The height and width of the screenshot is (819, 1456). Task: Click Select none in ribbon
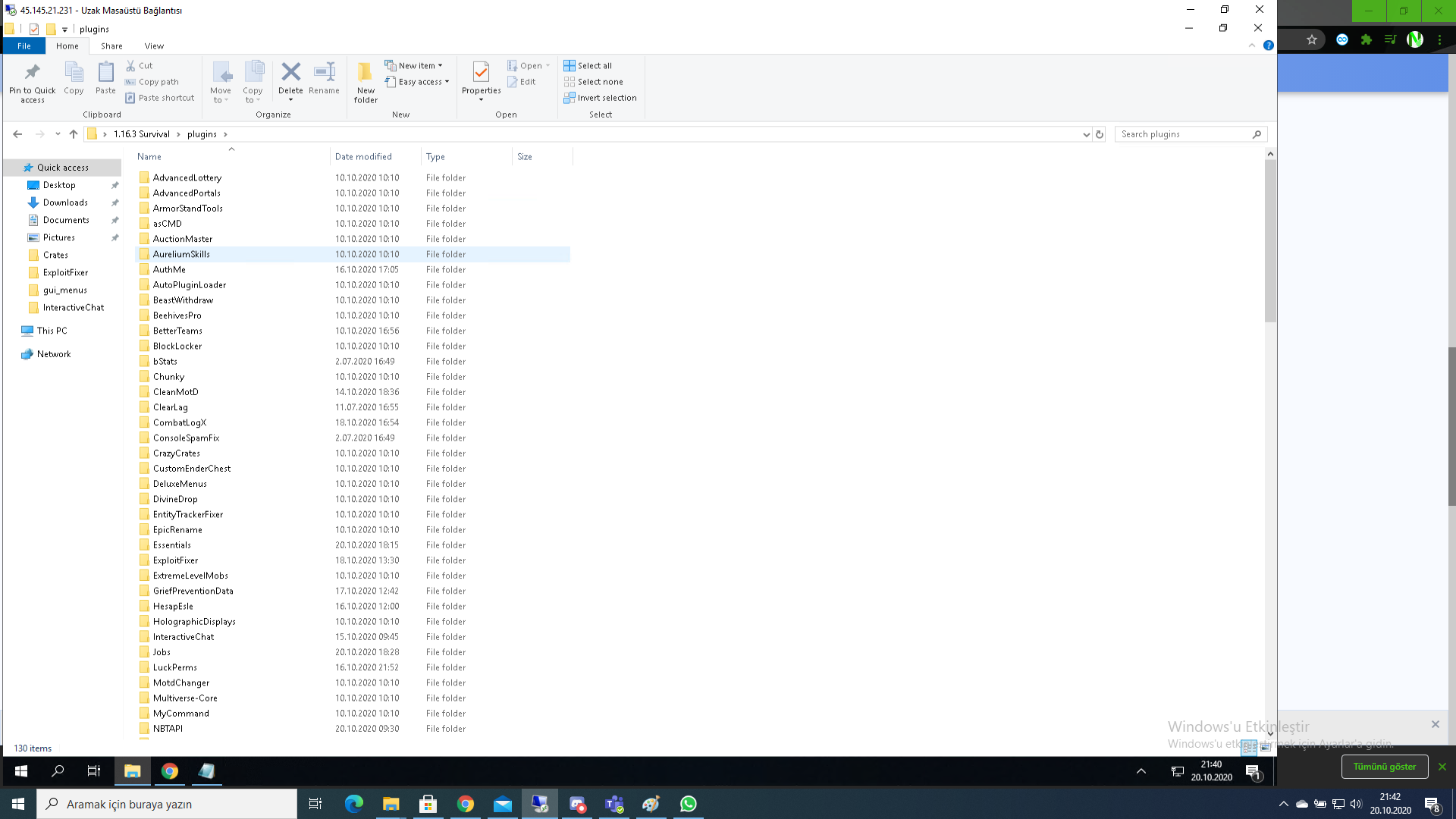click(x=594, y=82)
